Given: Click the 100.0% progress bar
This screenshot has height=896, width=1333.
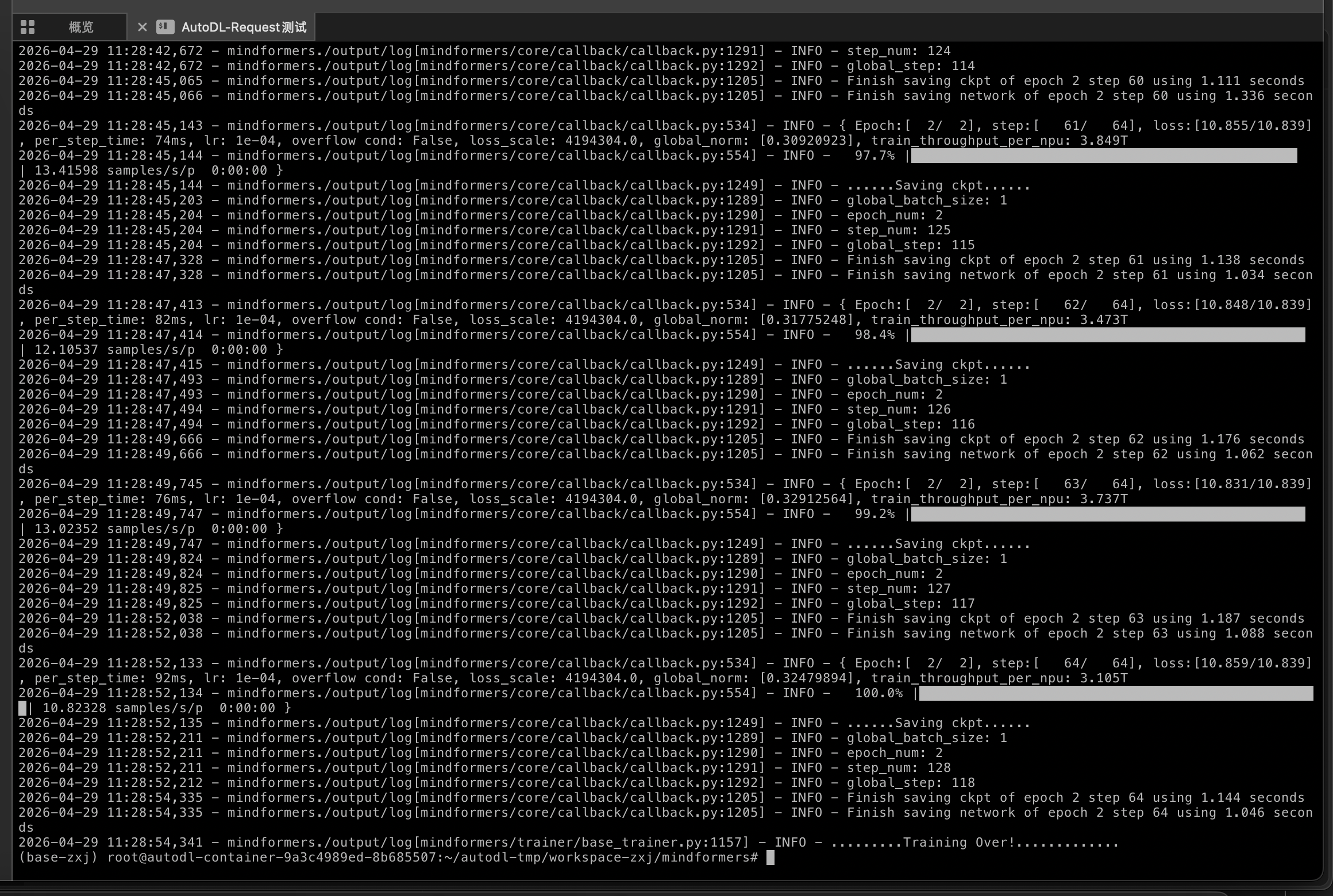Looking at the screenshot, I should 1116,693.
